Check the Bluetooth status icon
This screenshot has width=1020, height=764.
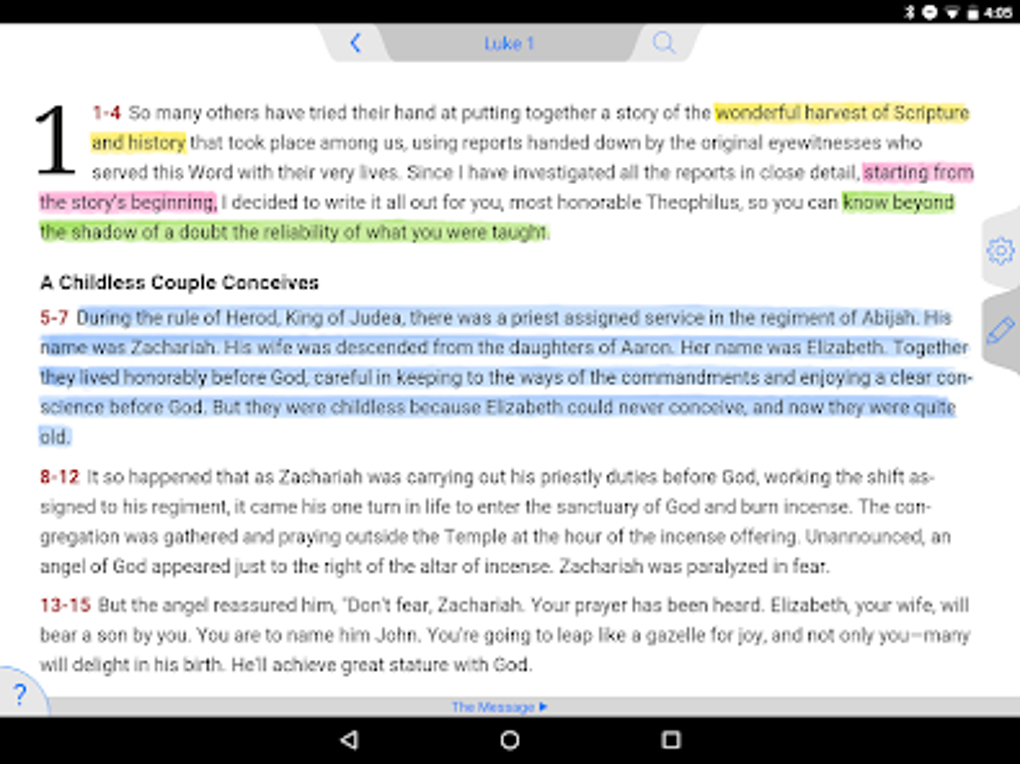[910, 12]
